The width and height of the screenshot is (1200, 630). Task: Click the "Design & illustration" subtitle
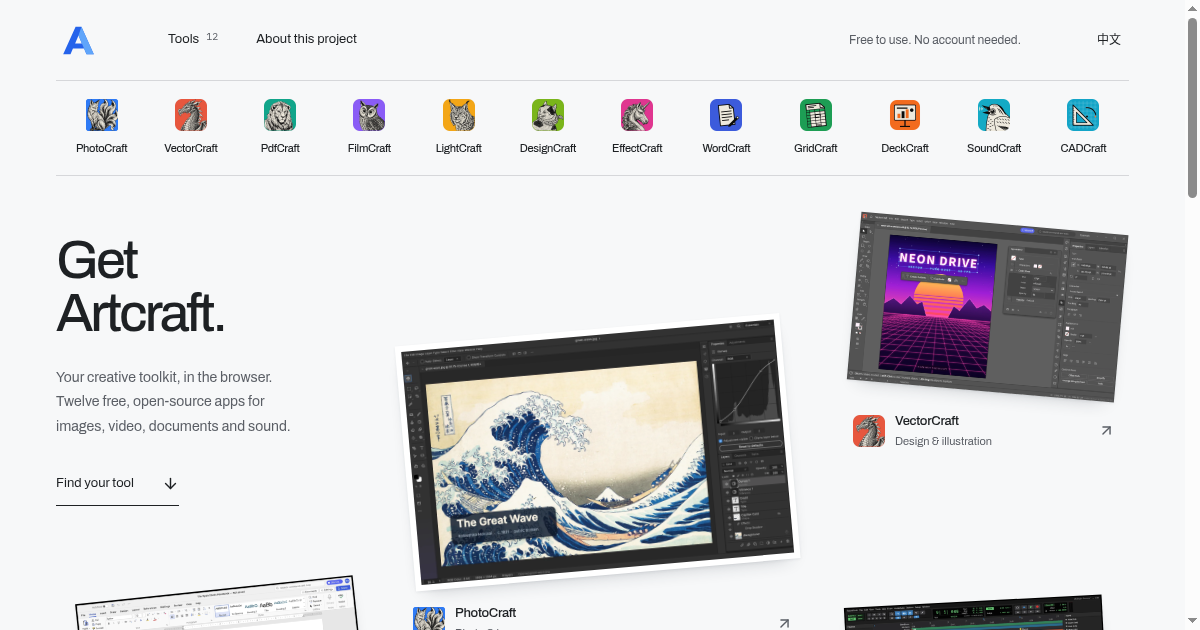click(x=943, y=441)
